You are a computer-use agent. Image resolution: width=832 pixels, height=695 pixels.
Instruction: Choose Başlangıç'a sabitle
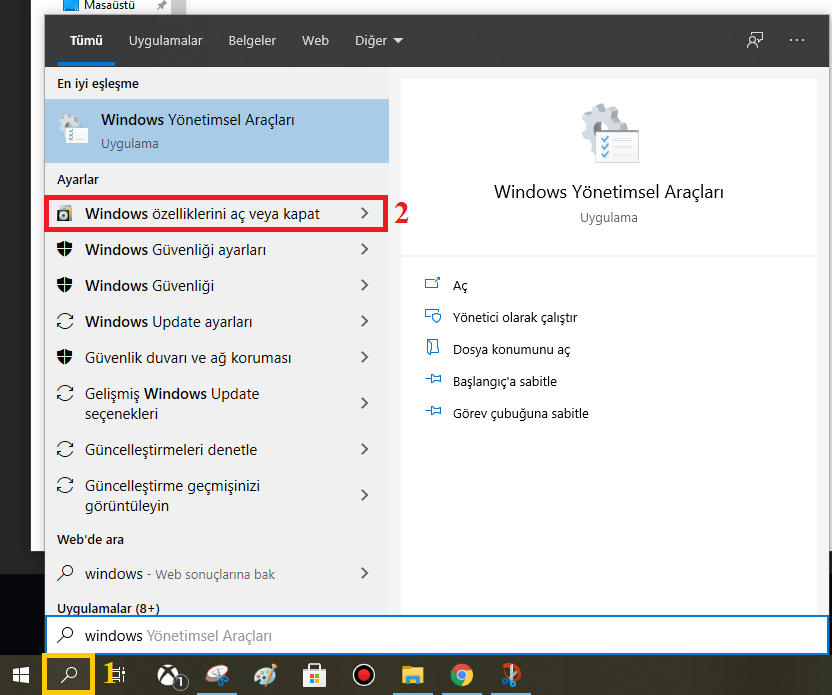(505, 381)
